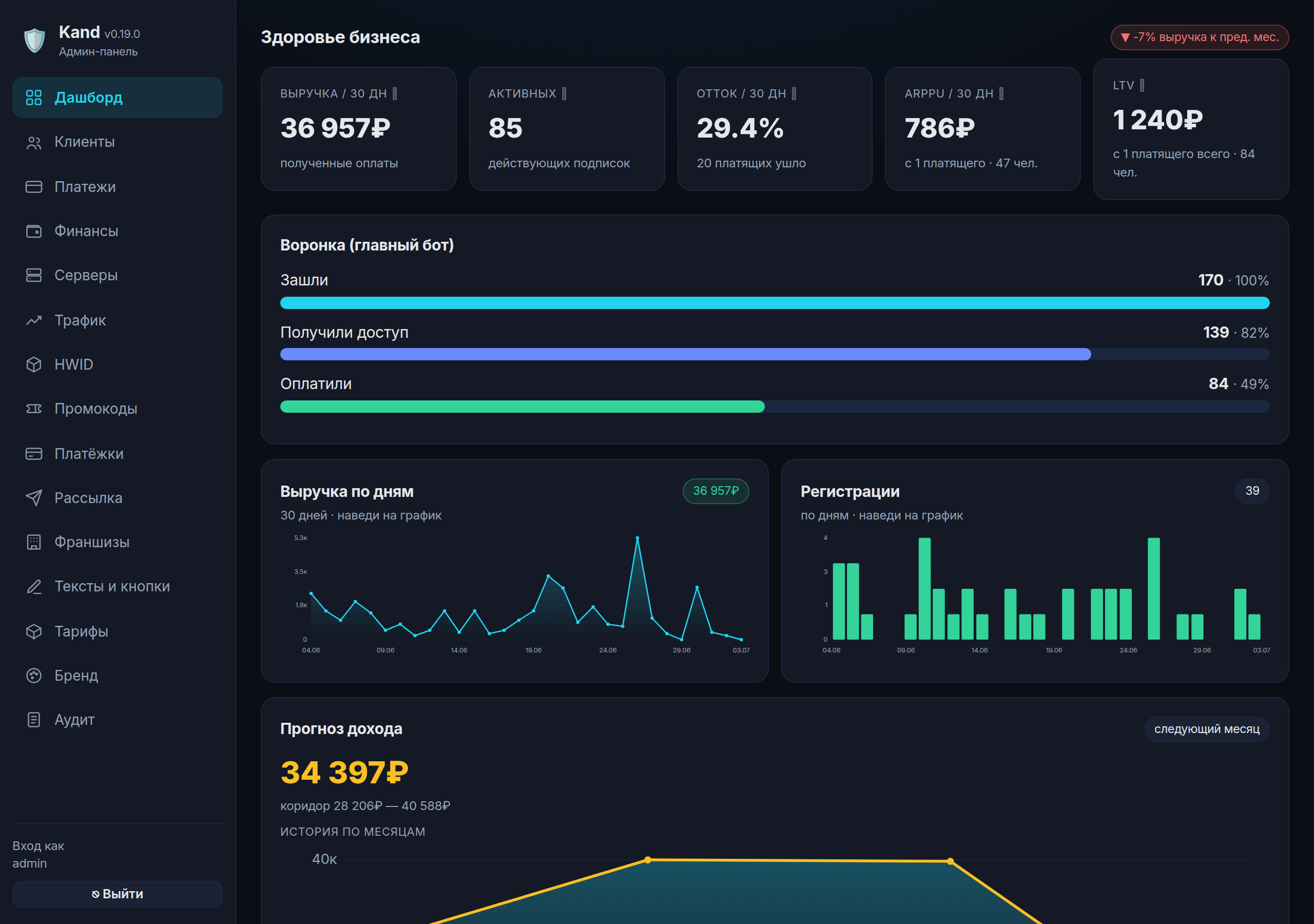
Task: Click the peak point on Выручка по дням chart
Action: [x=637, y=538]
